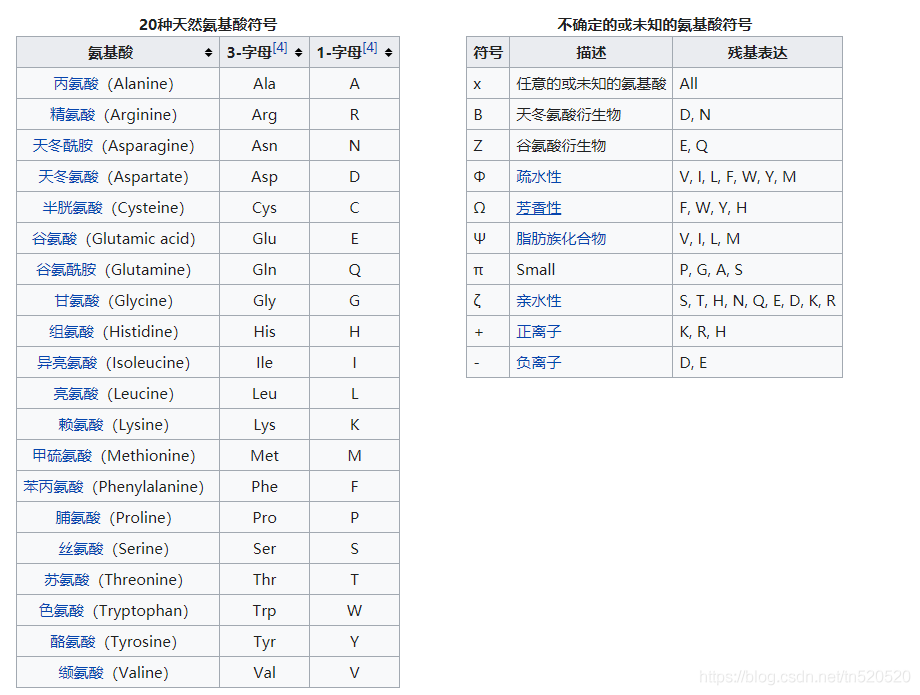Open the underlined 芳香性 link
The height and width of the screenshot is (695, 920).
point(539,208)
